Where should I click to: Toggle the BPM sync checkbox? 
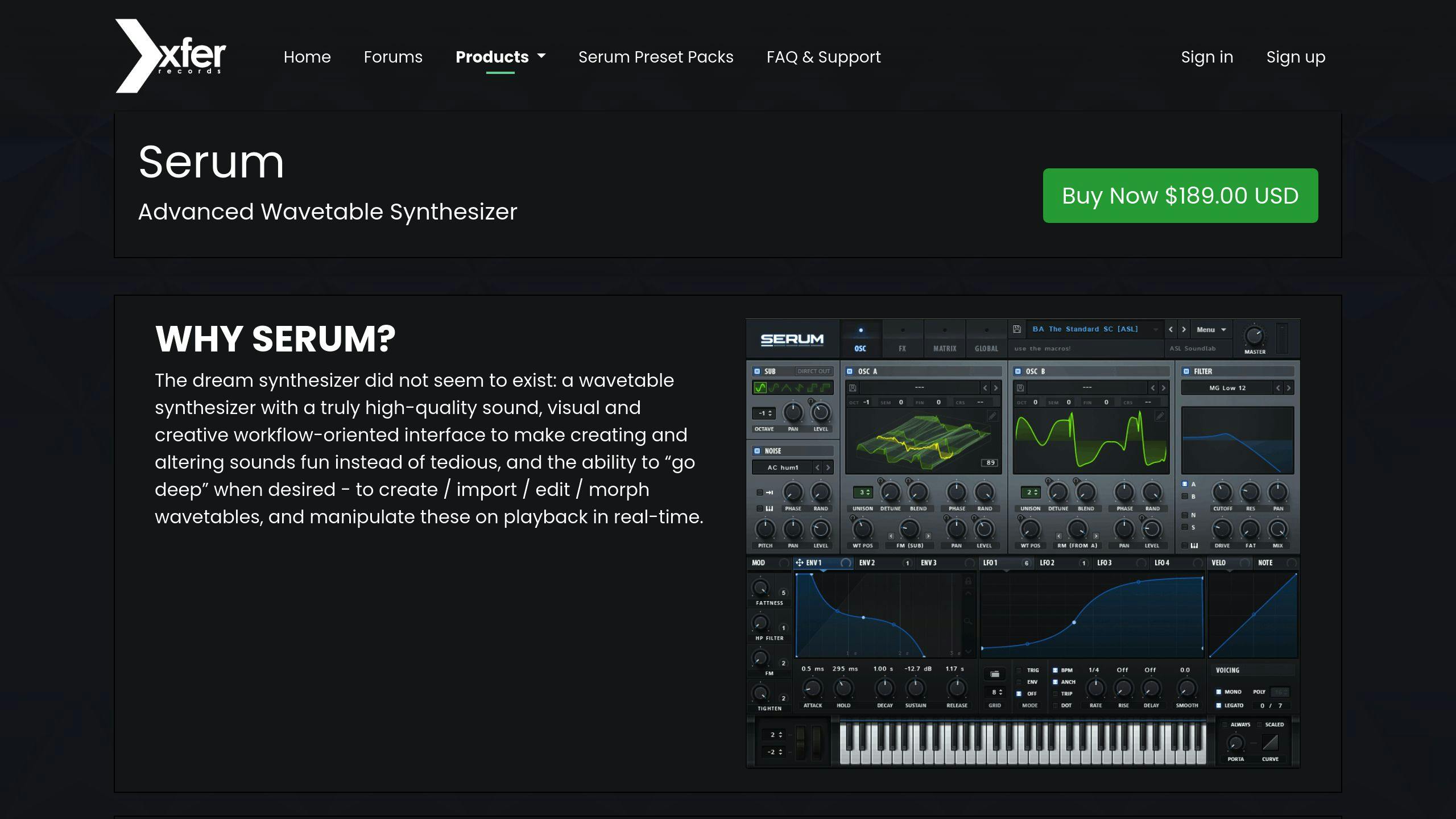1055,670
